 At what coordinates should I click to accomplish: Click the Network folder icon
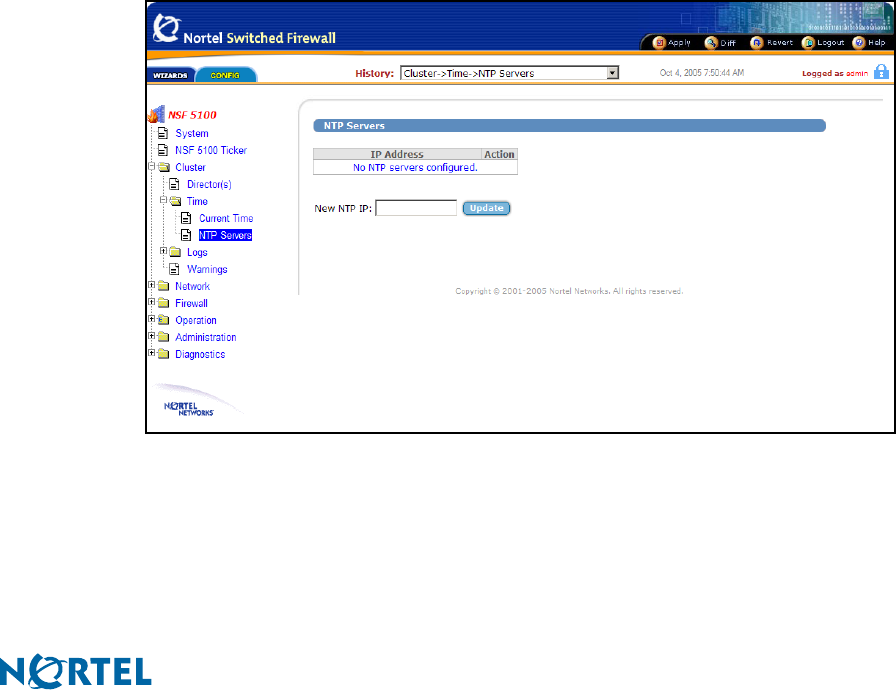coord(163,286)
